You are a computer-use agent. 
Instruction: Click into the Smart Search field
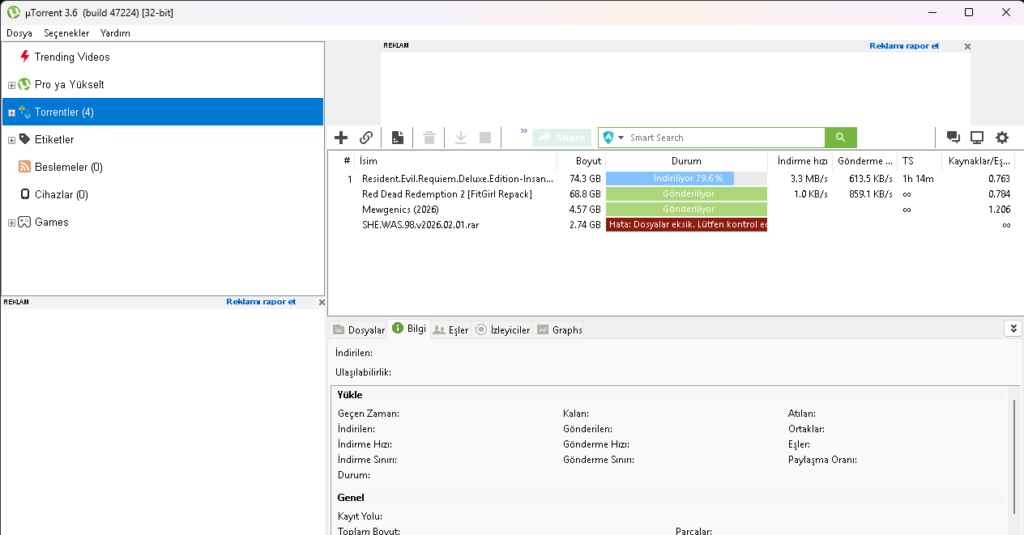click(x=725, y=137)
